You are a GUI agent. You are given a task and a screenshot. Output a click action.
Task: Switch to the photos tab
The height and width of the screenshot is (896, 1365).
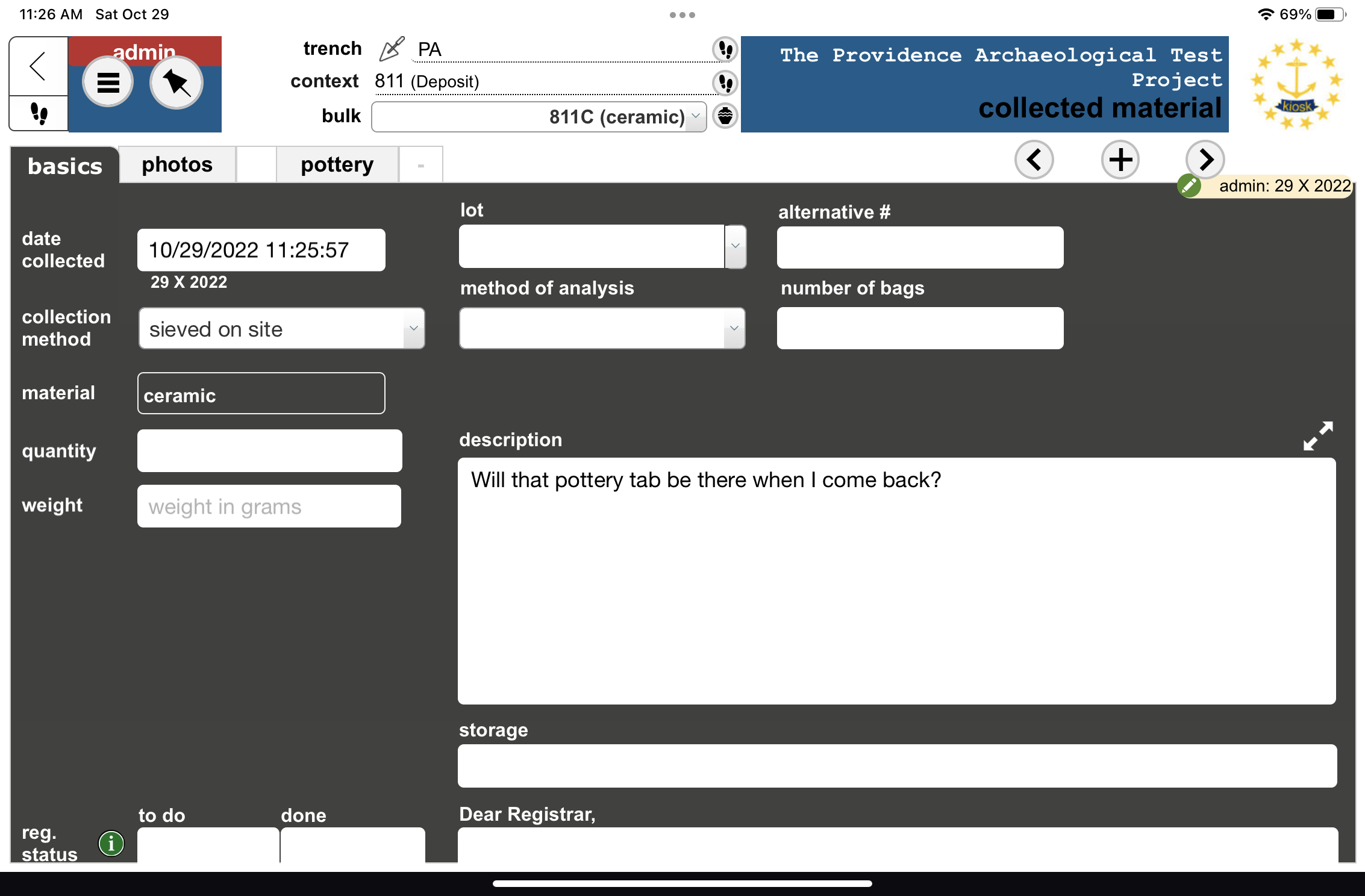click(x=176, y=164)
